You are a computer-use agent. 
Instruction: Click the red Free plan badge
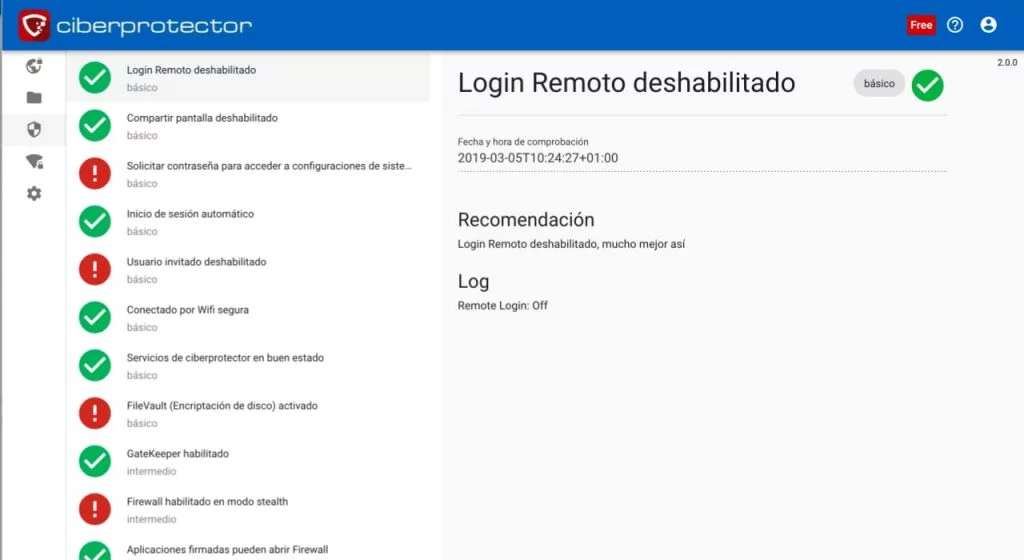(x=921, y=25)
